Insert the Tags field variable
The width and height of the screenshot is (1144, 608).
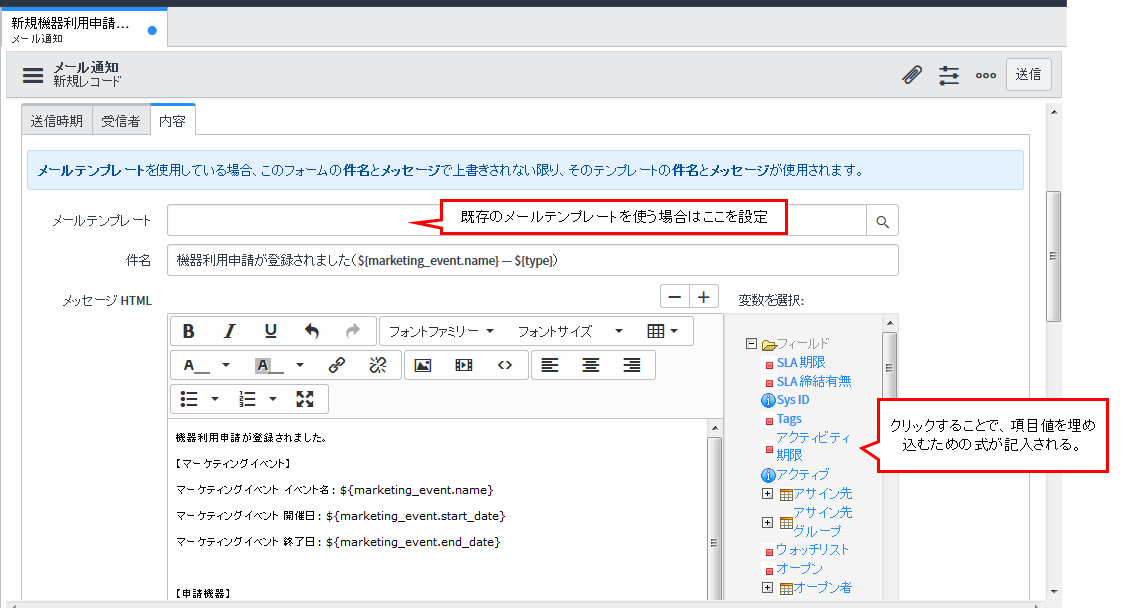[x=789, y=419]
